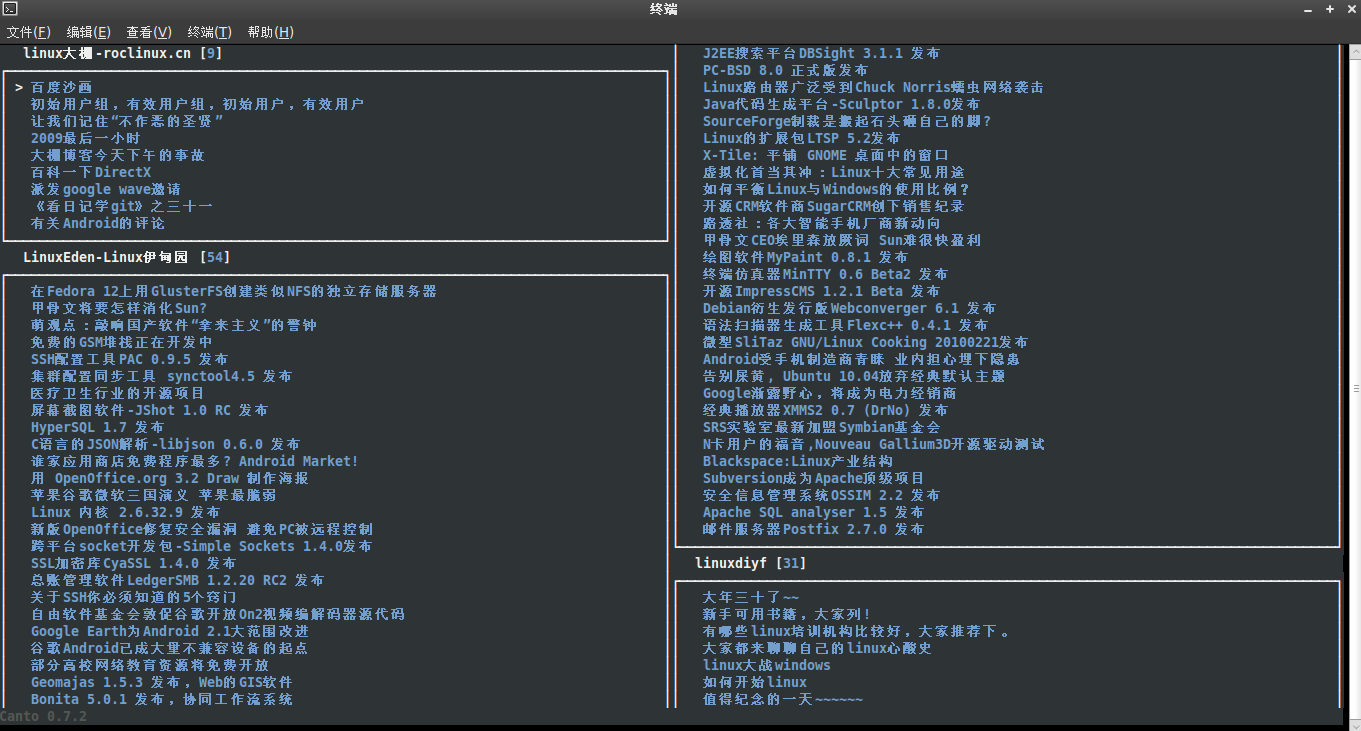Screen dimensions: 1361x731
Task: Click the terminal icon in the title bar
Action: [9, 9]
